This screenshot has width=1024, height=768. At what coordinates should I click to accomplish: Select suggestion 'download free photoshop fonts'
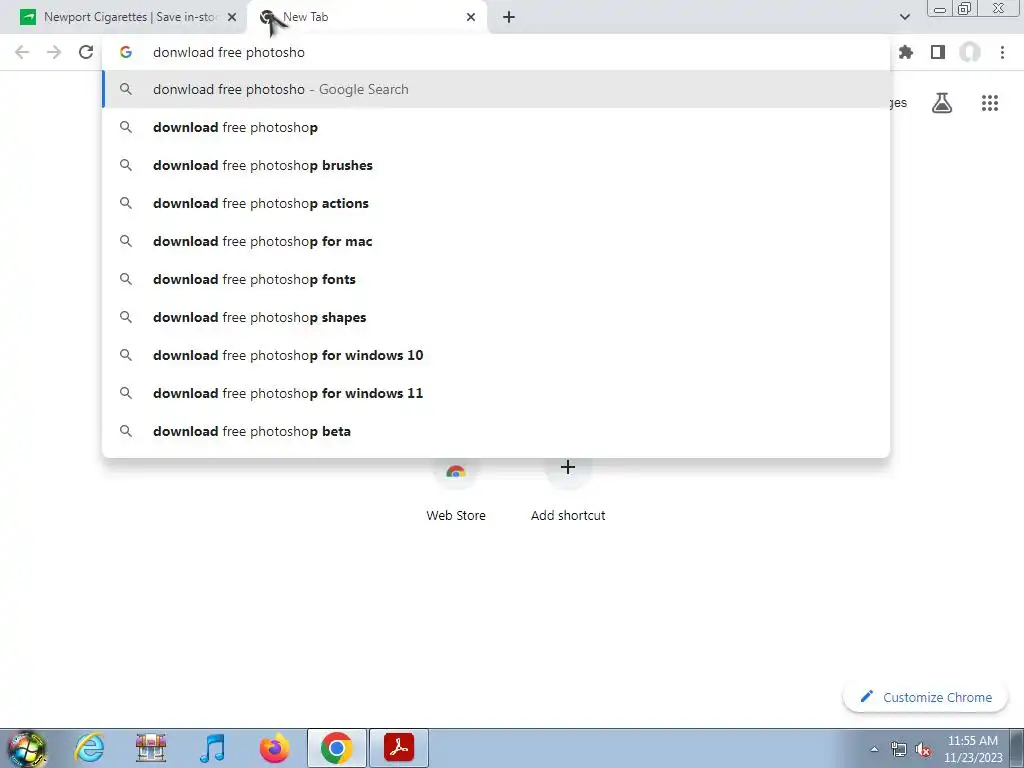[x=496, y=279]
